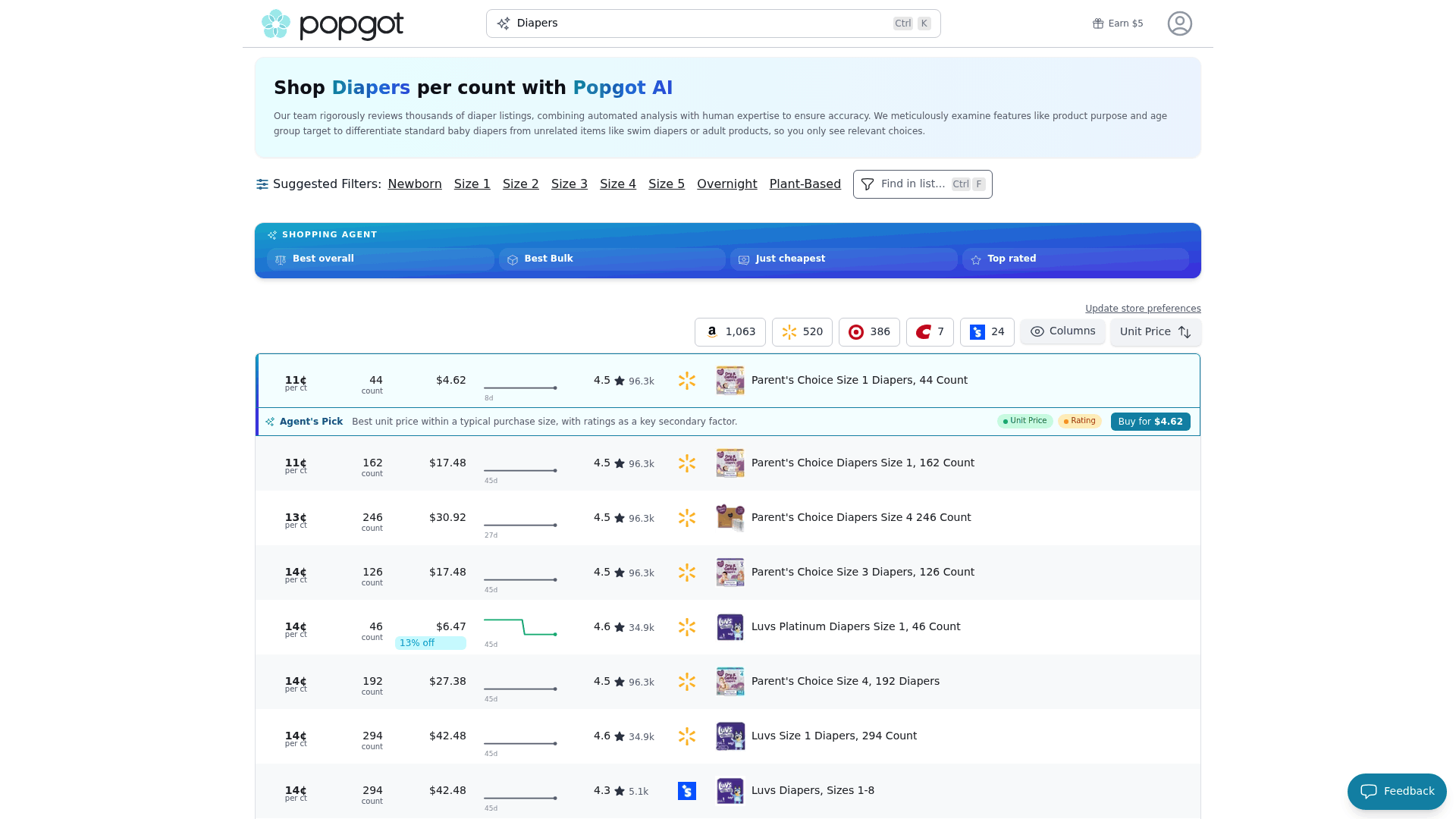Click the Unit Price green badge

[x=1025, y=421]
